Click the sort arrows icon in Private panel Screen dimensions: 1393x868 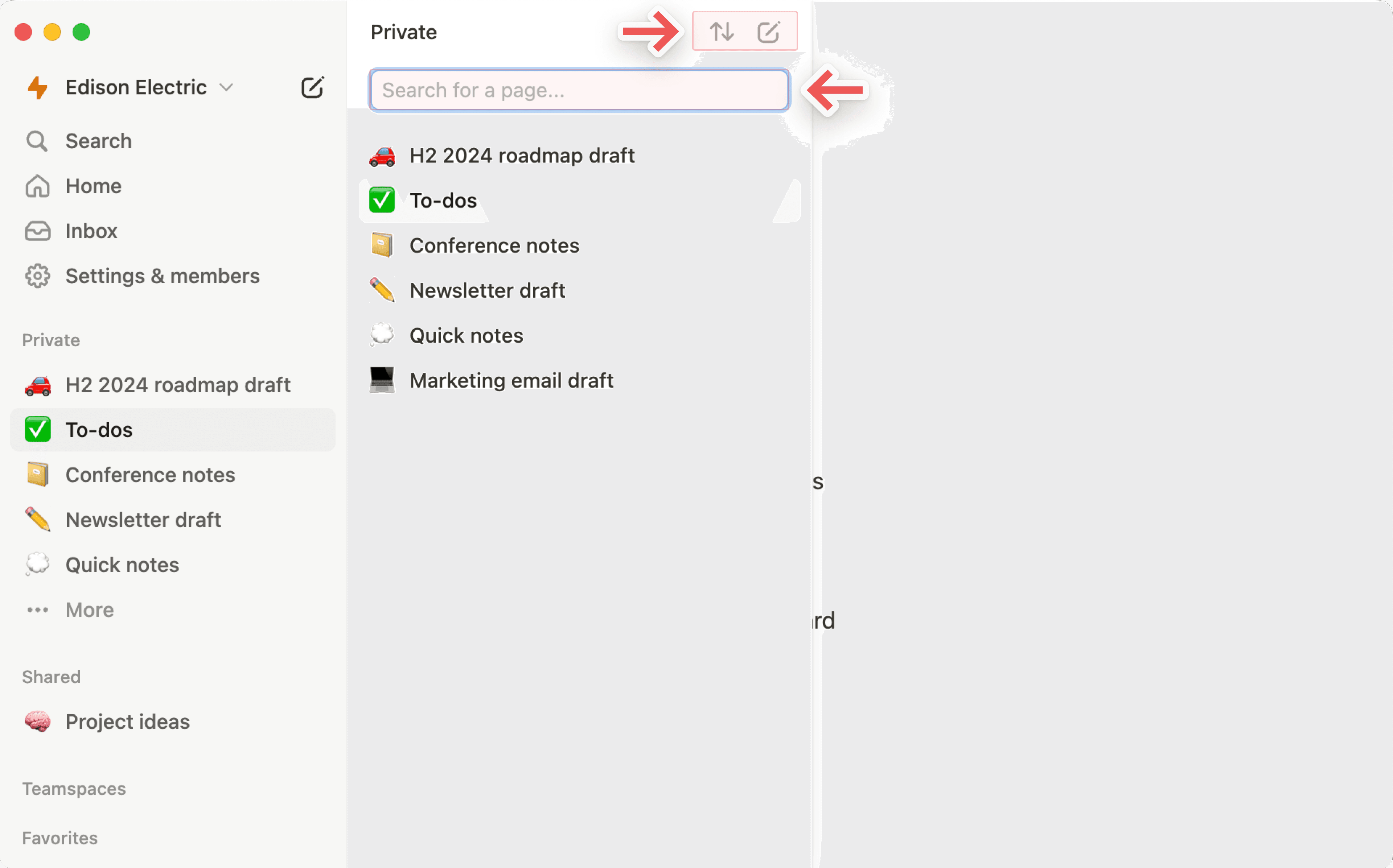pos(721,32)
